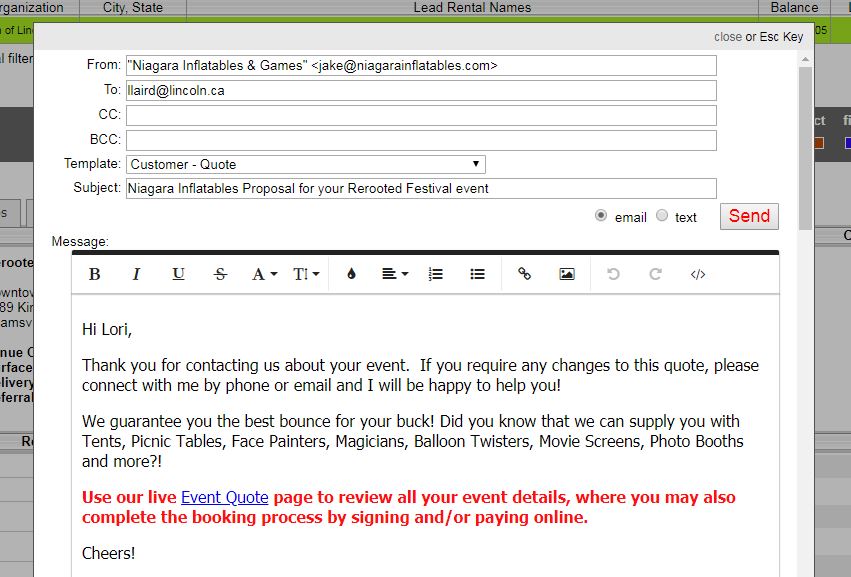This screenshot has width=851, height=577.
Task: Insert a numbered ordered list
Action: (435, 274)
